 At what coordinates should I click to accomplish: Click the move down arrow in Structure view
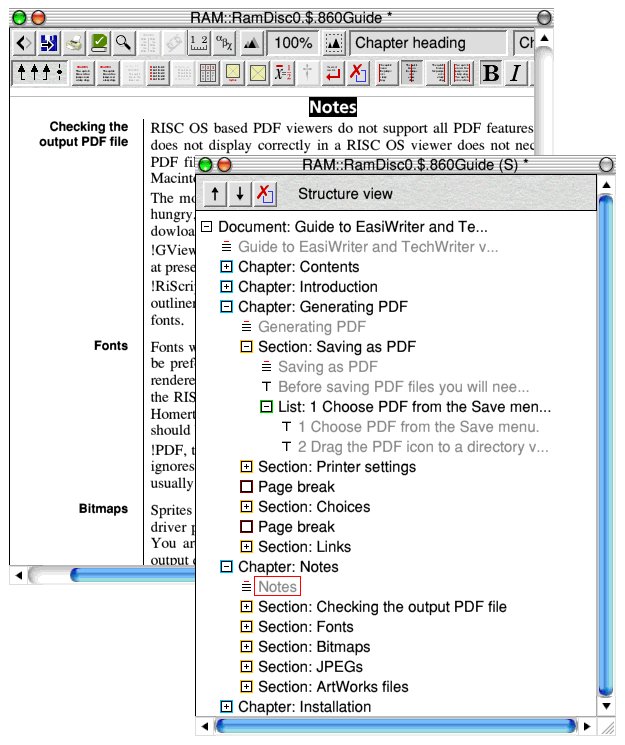coord(240,193)
